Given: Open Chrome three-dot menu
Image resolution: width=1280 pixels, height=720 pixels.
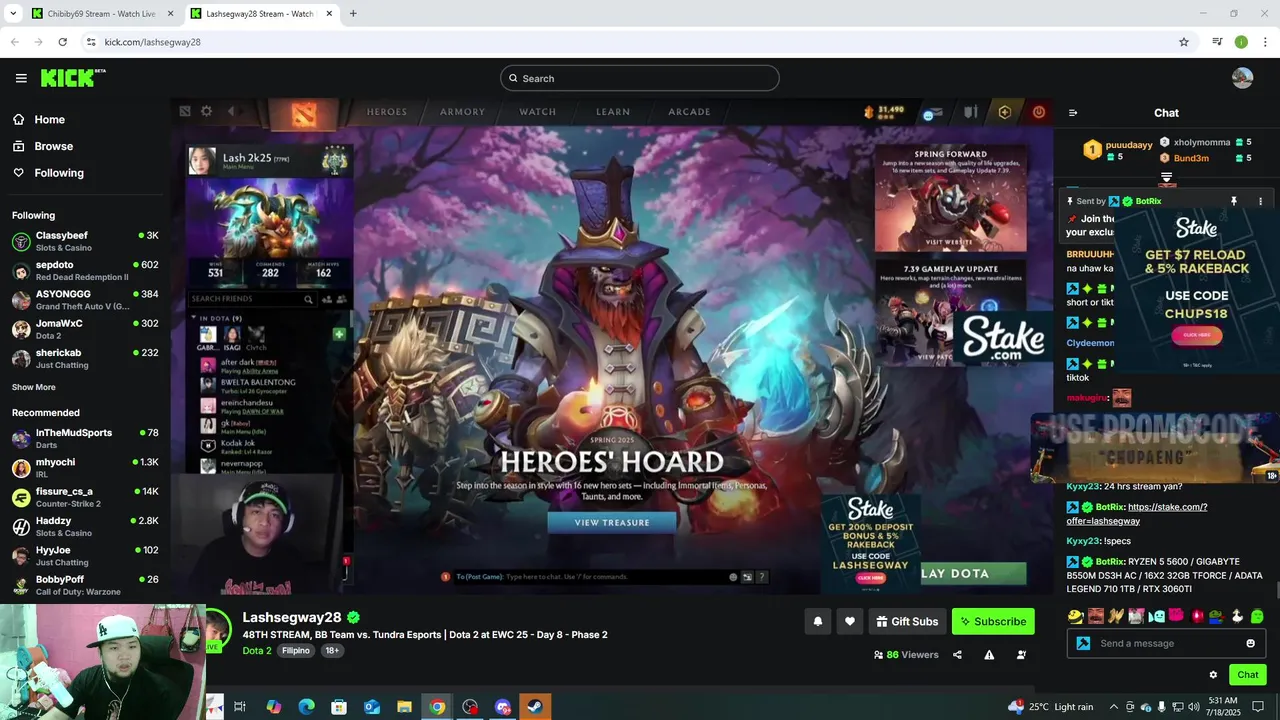Looking at the screenshot, I should pos(1266,42).
